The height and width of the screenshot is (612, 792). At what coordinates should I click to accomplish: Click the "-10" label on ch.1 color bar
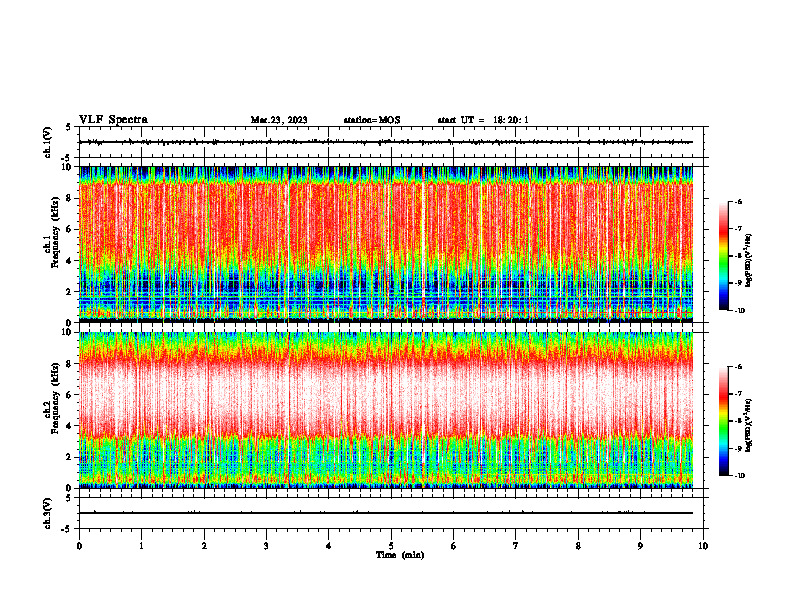coord(739,311)
